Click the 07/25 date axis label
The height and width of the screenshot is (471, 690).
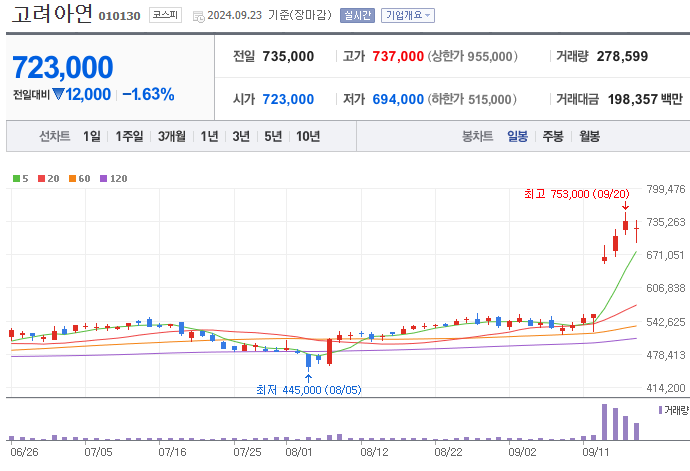247,453
